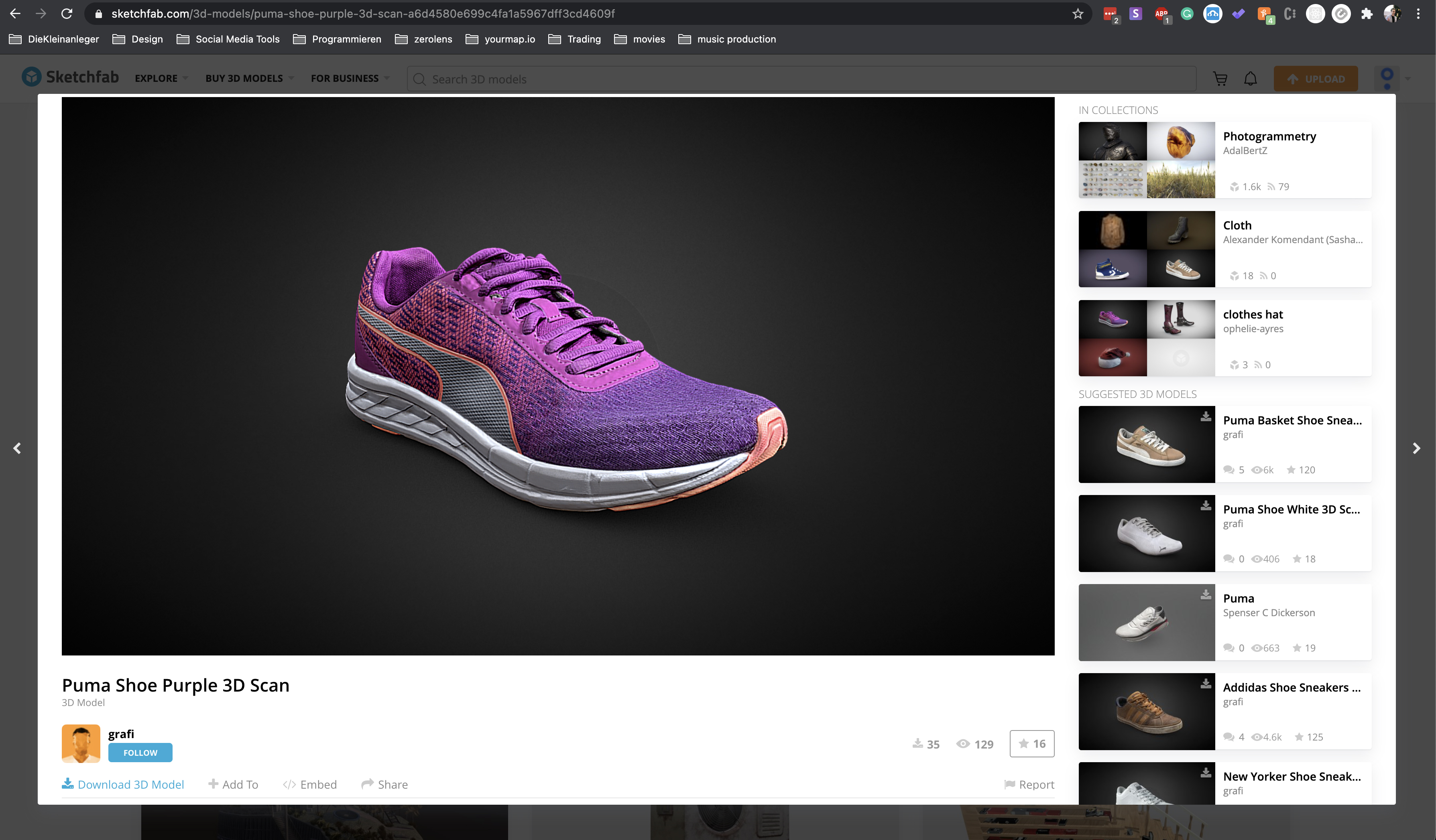Screen dimensions: 1436x840
Task: Click the Sketchfab logo
Action: coord(70,77)
